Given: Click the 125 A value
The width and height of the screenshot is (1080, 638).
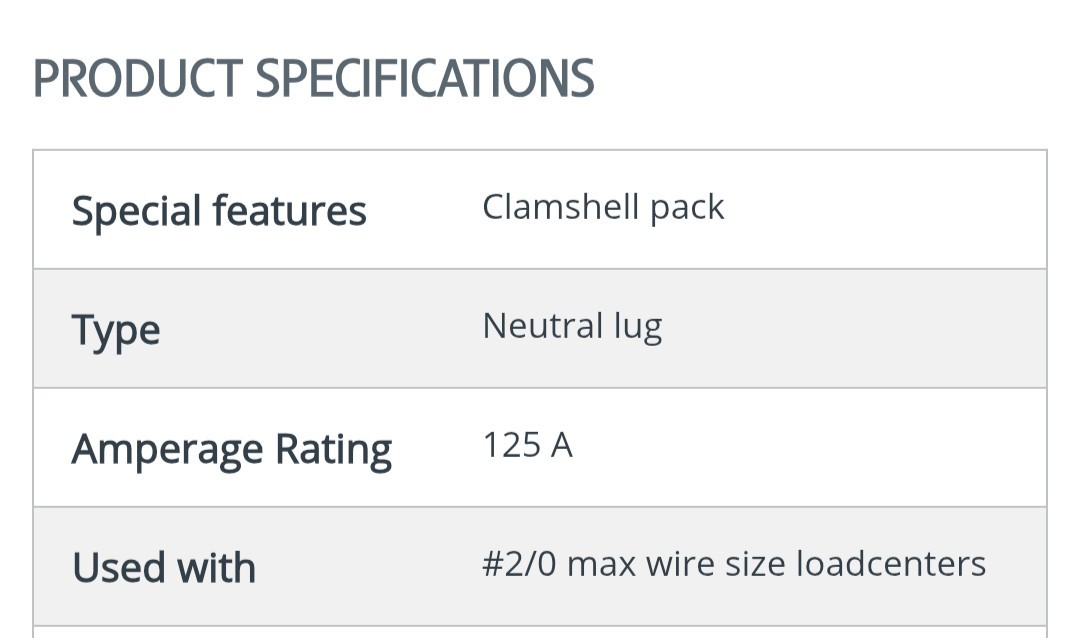Looking at the screenshot, I should pyautogui.click(x=528, y=445).
